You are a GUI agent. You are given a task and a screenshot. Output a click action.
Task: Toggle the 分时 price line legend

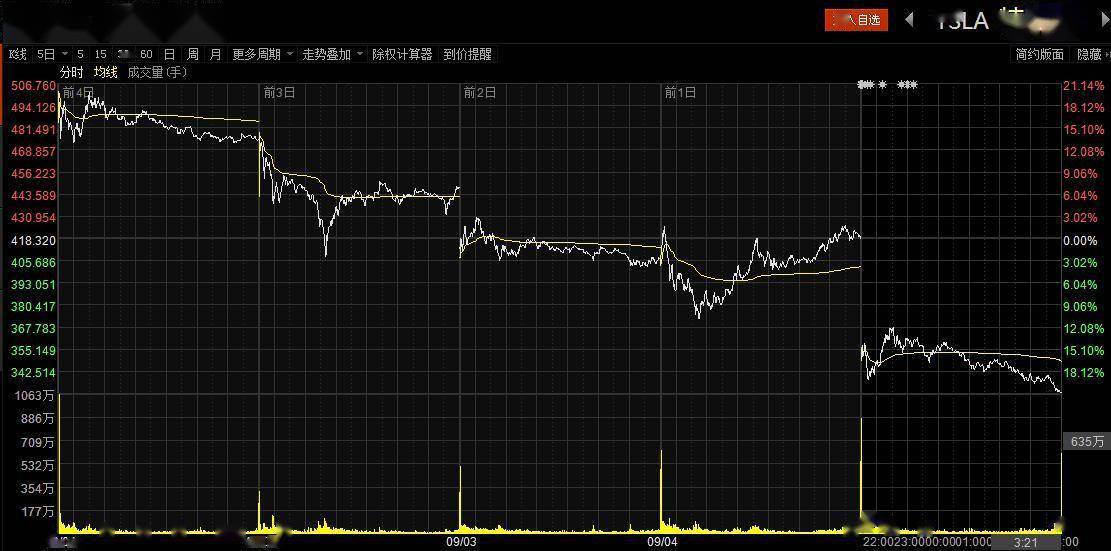[x=71, y=72]
